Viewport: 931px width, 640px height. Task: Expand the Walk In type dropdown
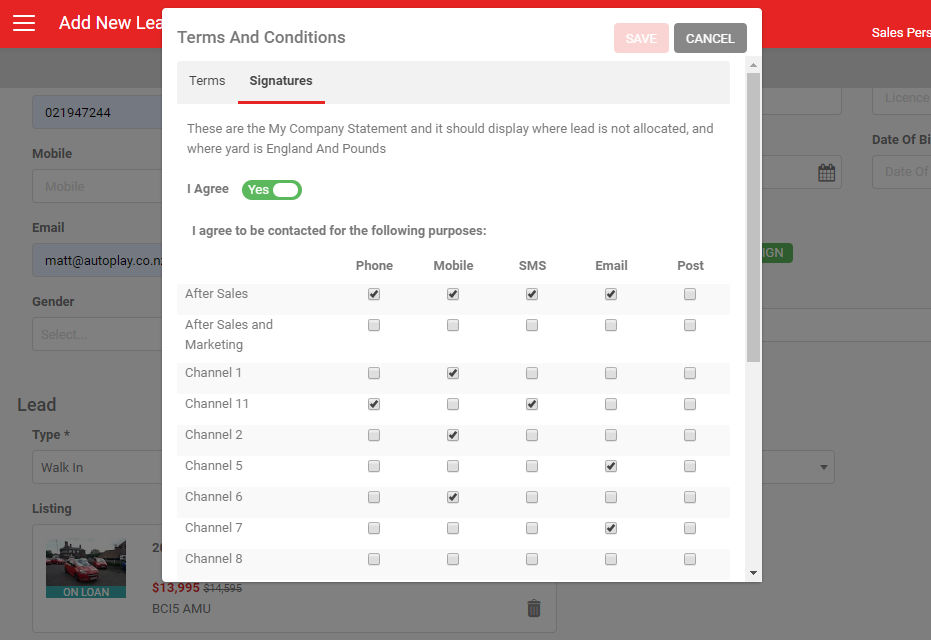click(x=97, y=467)
